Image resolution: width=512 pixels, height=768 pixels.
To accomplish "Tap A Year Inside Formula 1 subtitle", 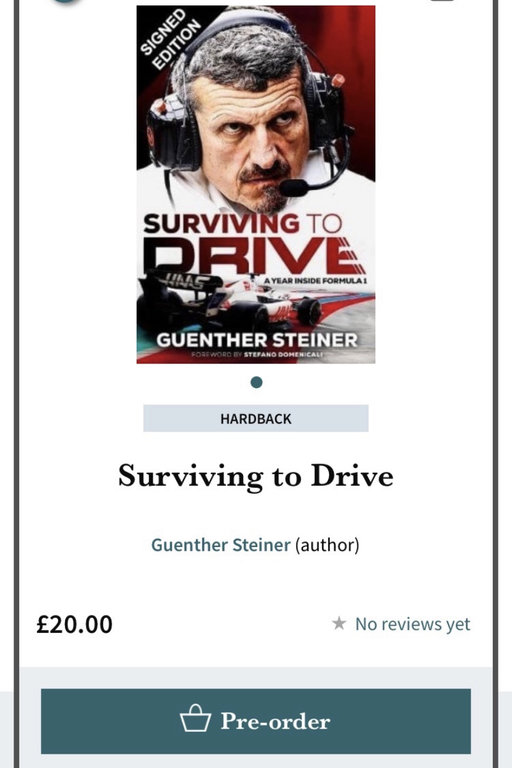I will click(316, 281).
